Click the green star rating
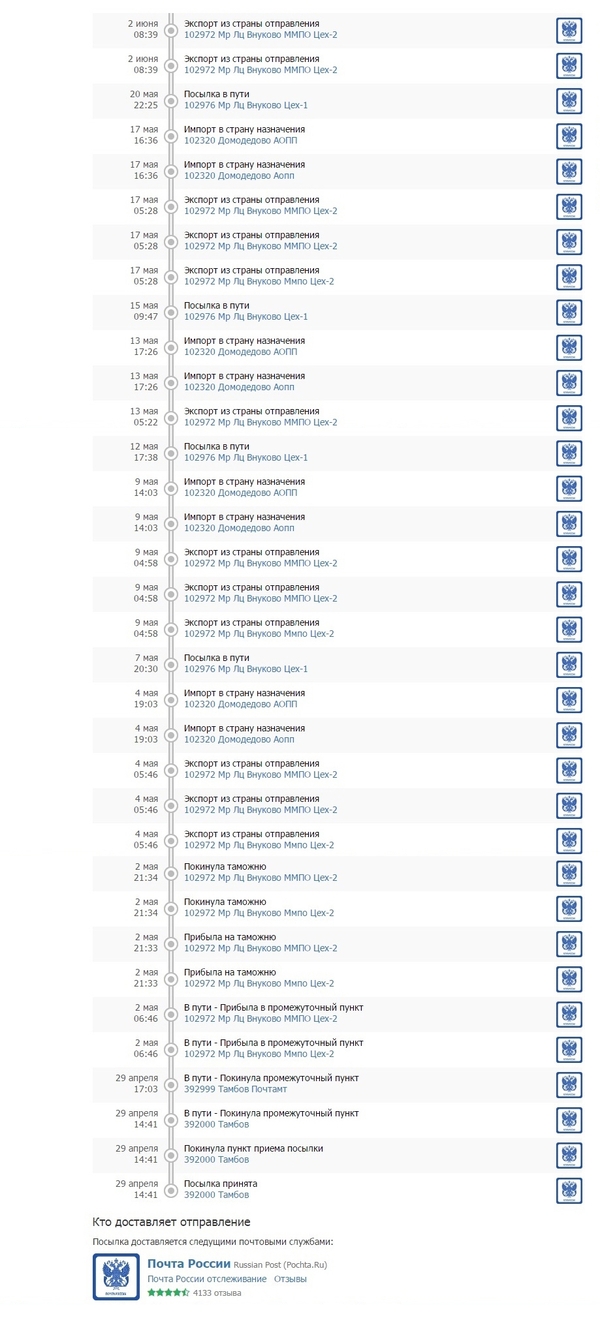The height and width of the screenshot is (1318, 600). [168, 1293]
